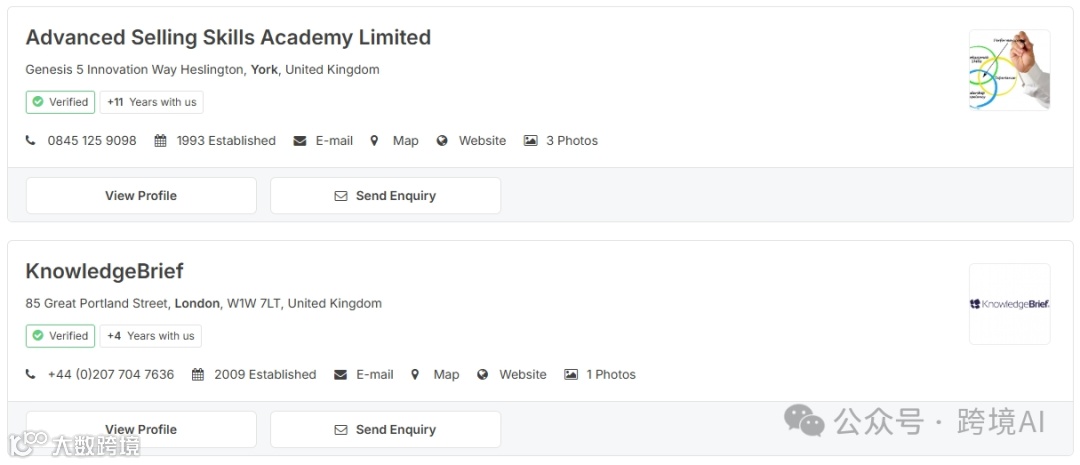1080x465 pixels.
Task: View Profile of Advanced Selling Skills Academy
Action: 141,196
